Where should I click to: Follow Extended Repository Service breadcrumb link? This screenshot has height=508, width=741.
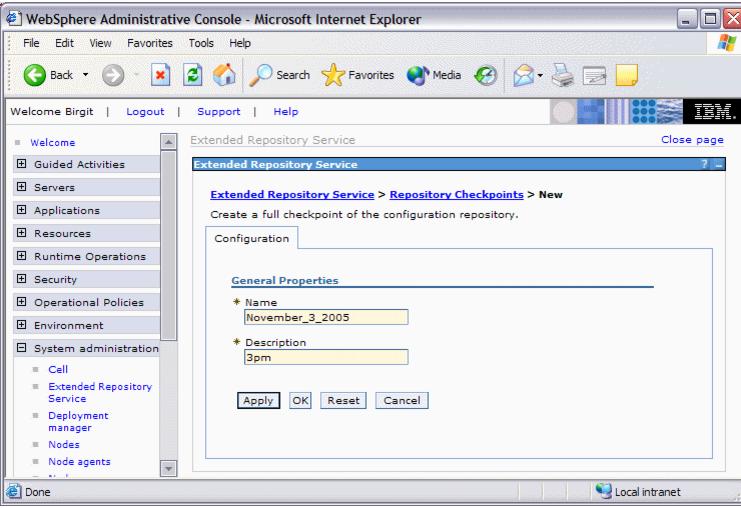(292, 194)
